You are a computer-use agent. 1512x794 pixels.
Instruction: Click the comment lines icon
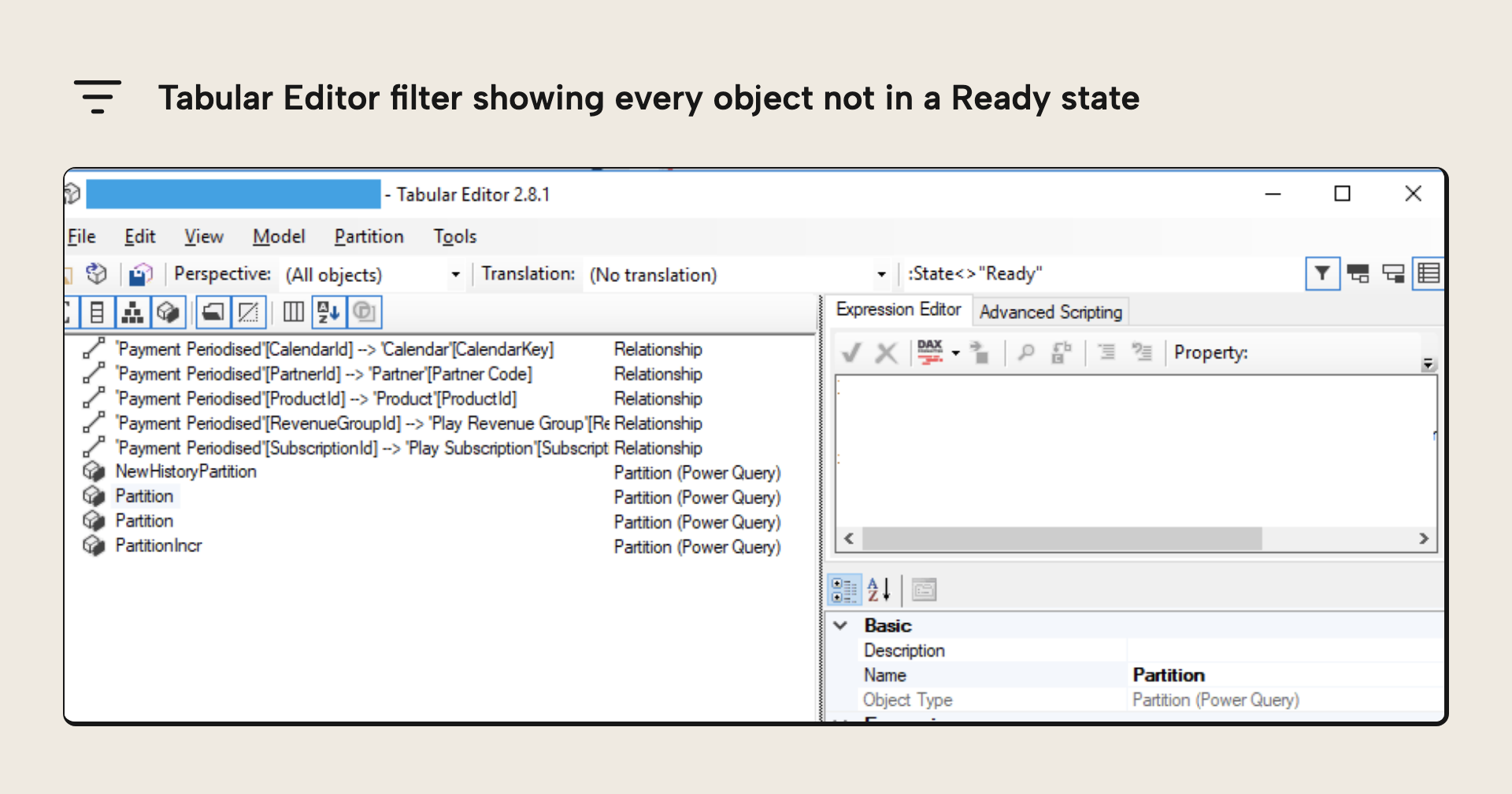1106,352
